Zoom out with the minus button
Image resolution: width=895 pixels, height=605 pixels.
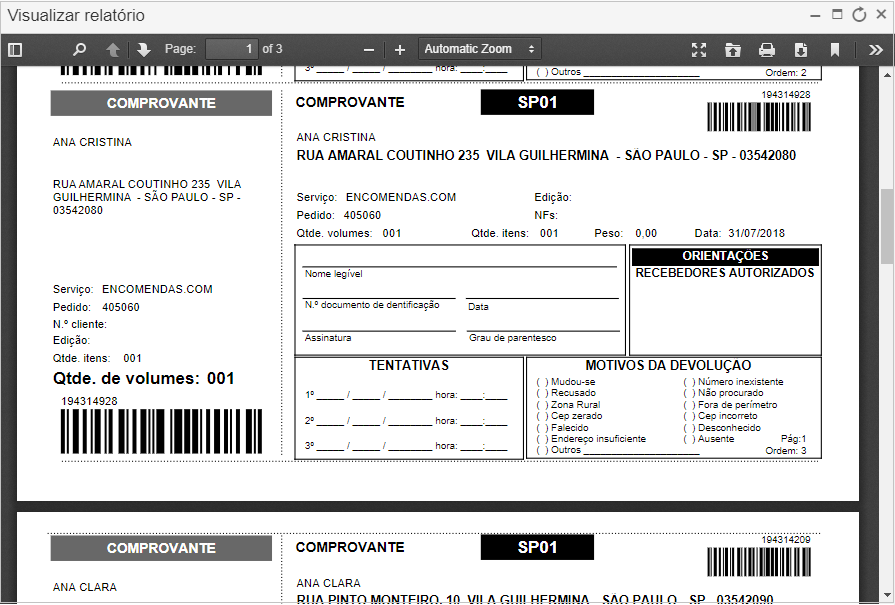click(369, 50)
